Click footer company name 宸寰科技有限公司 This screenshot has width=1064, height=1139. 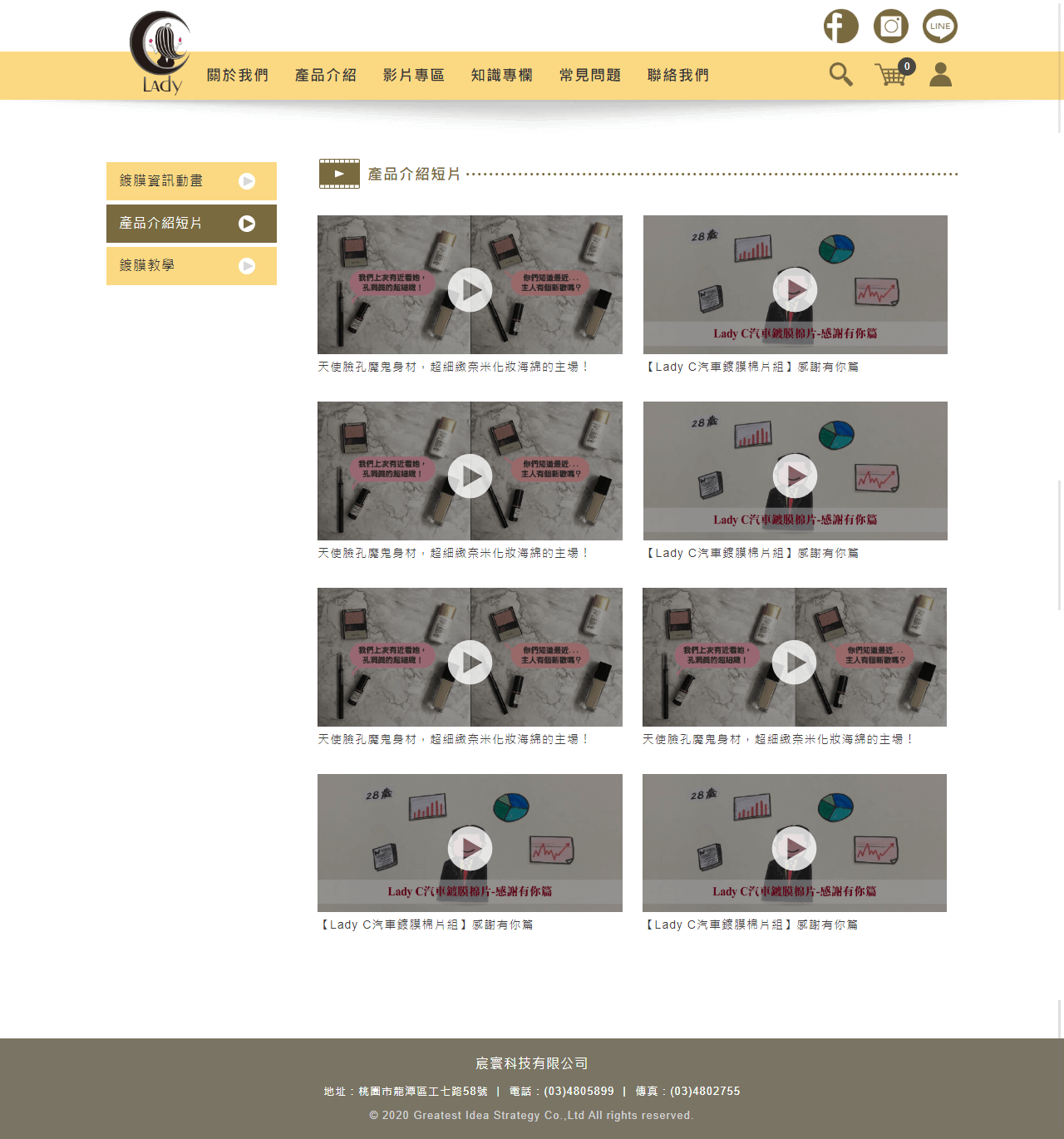click(x=532, y=1063)
